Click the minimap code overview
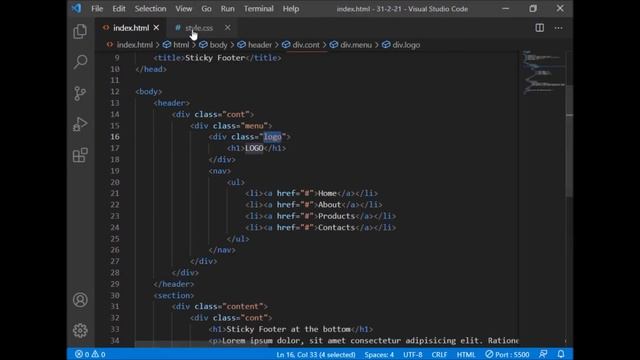Viewport: 640px width, 360px height. [543, 73]
